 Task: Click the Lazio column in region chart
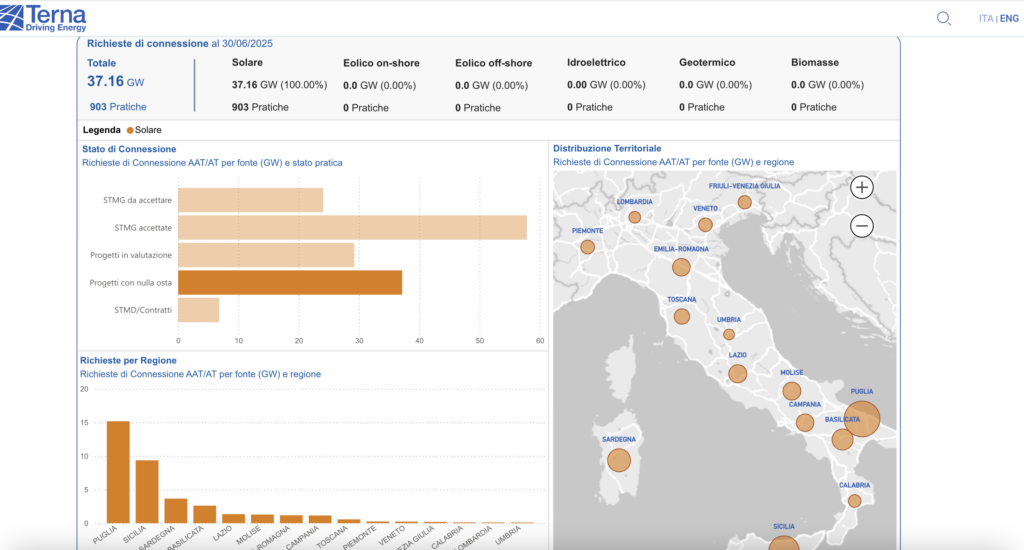point(233,519)
